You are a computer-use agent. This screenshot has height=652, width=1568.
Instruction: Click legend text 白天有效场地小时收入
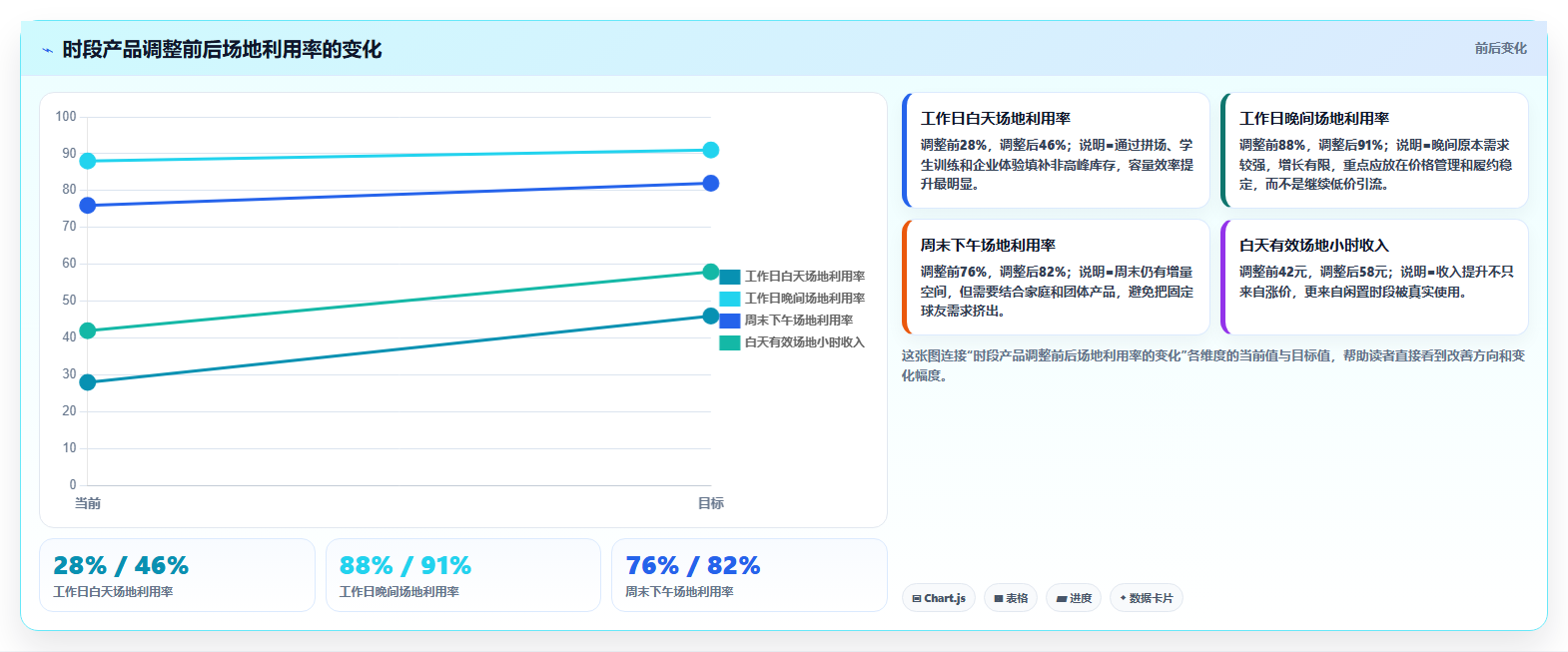(805, 342)
